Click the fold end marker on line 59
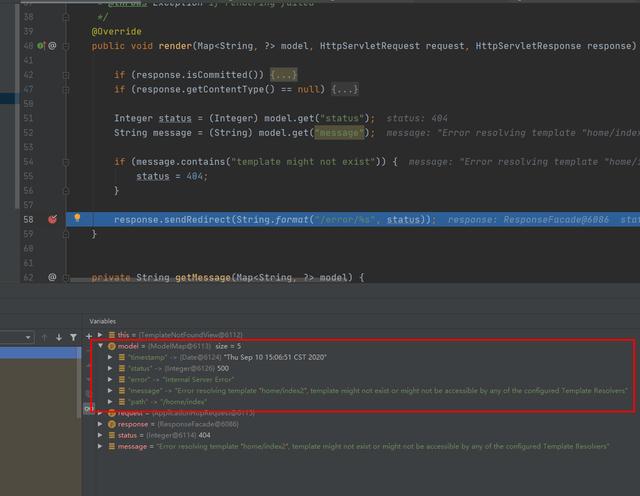The image size is (640, 496). click(66, 234)
